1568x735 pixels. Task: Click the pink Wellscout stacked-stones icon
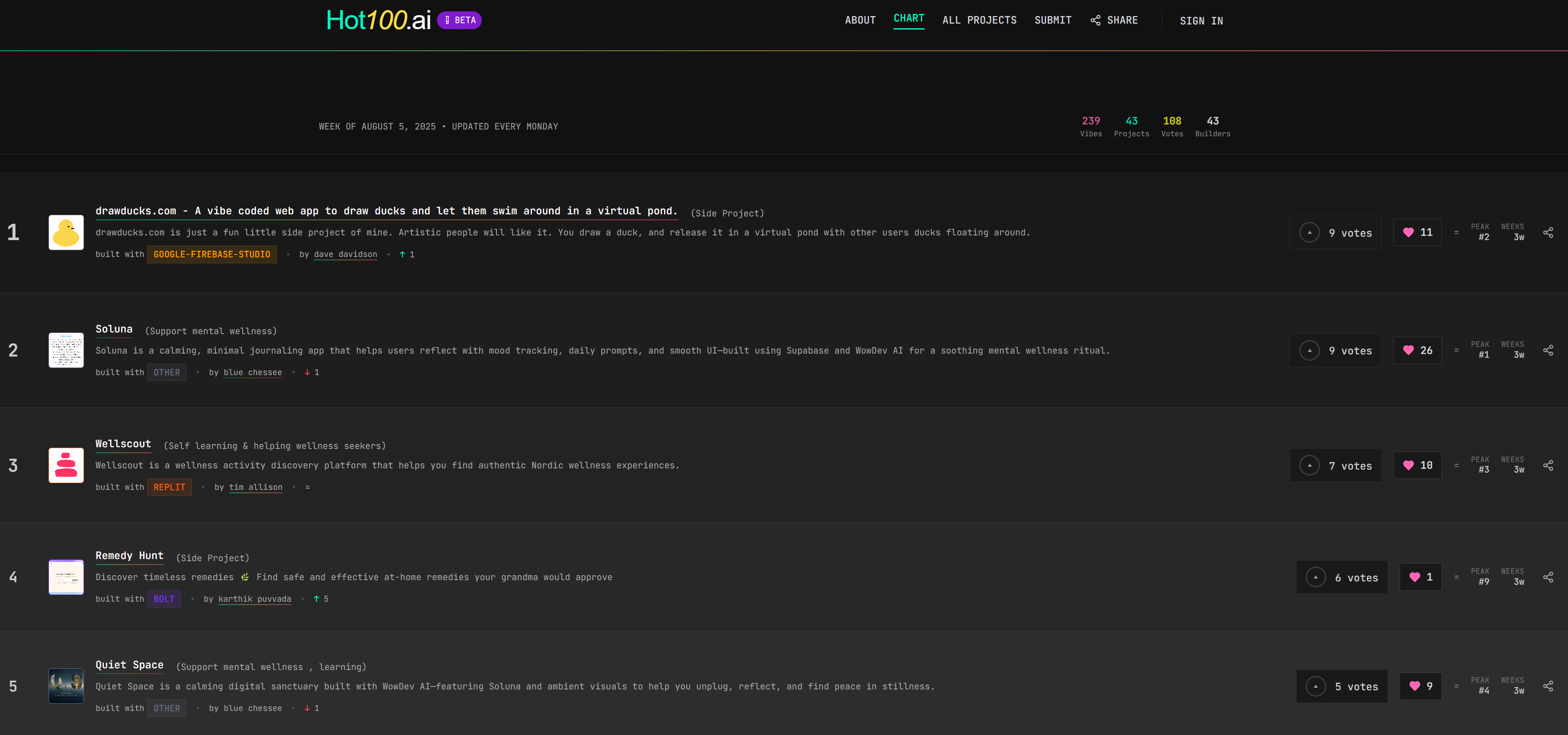point(66,465)
